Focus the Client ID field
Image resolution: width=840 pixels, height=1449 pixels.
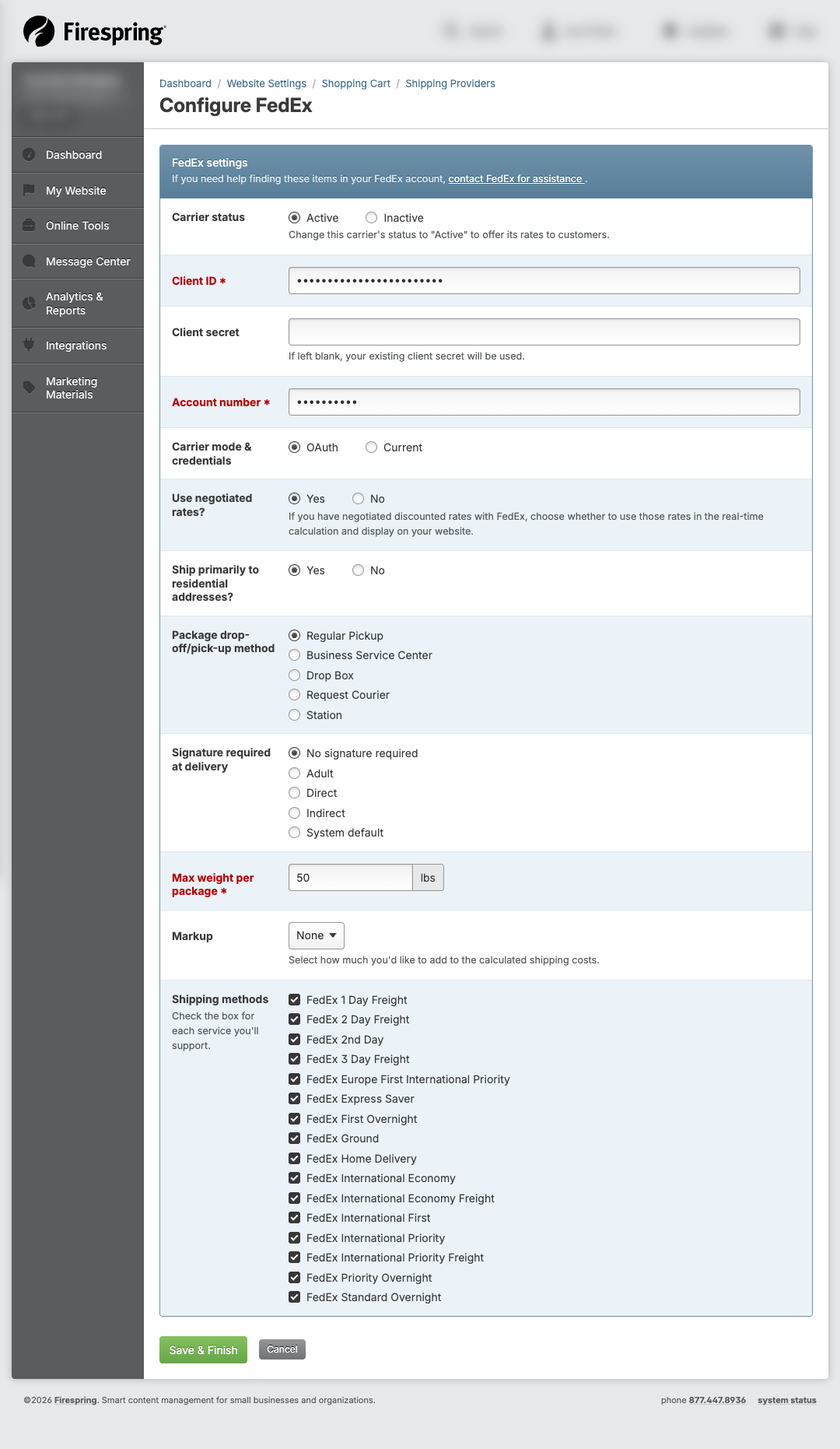tap(544, 280)
